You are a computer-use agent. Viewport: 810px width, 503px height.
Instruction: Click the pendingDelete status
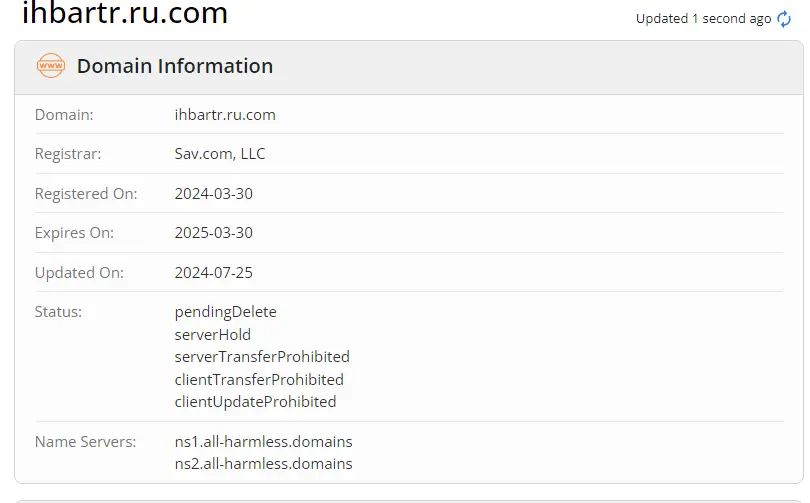(x=225, y=312)
